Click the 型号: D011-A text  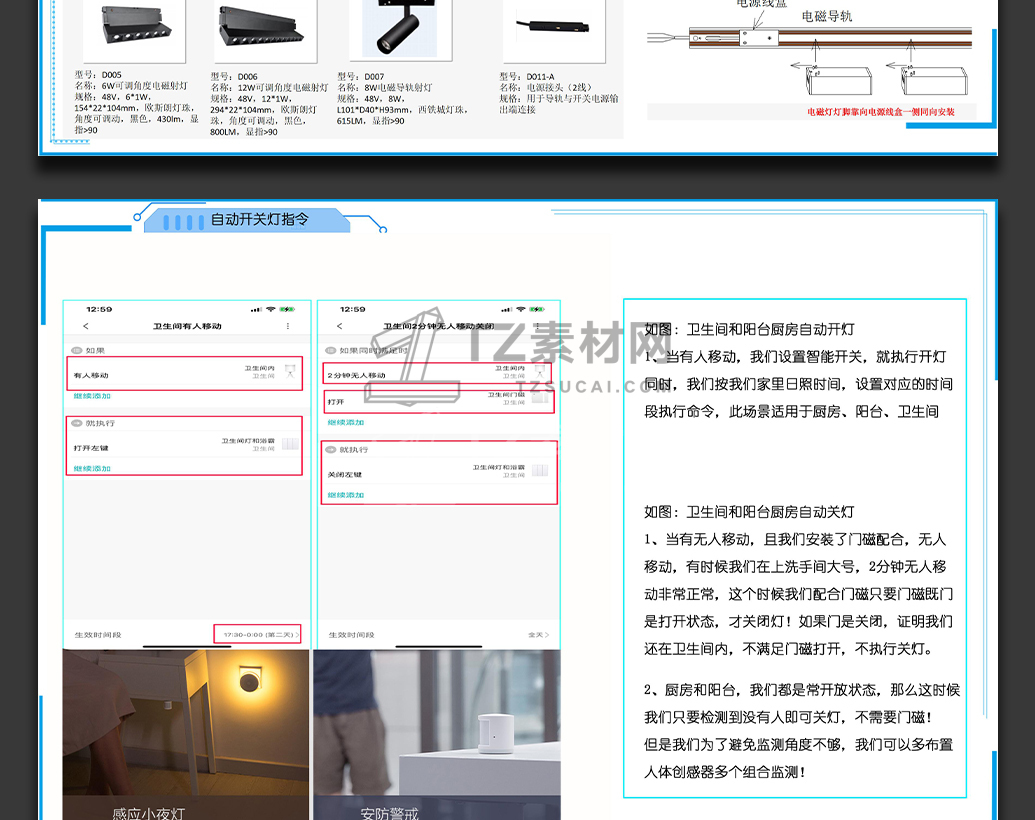click(527, 77)
